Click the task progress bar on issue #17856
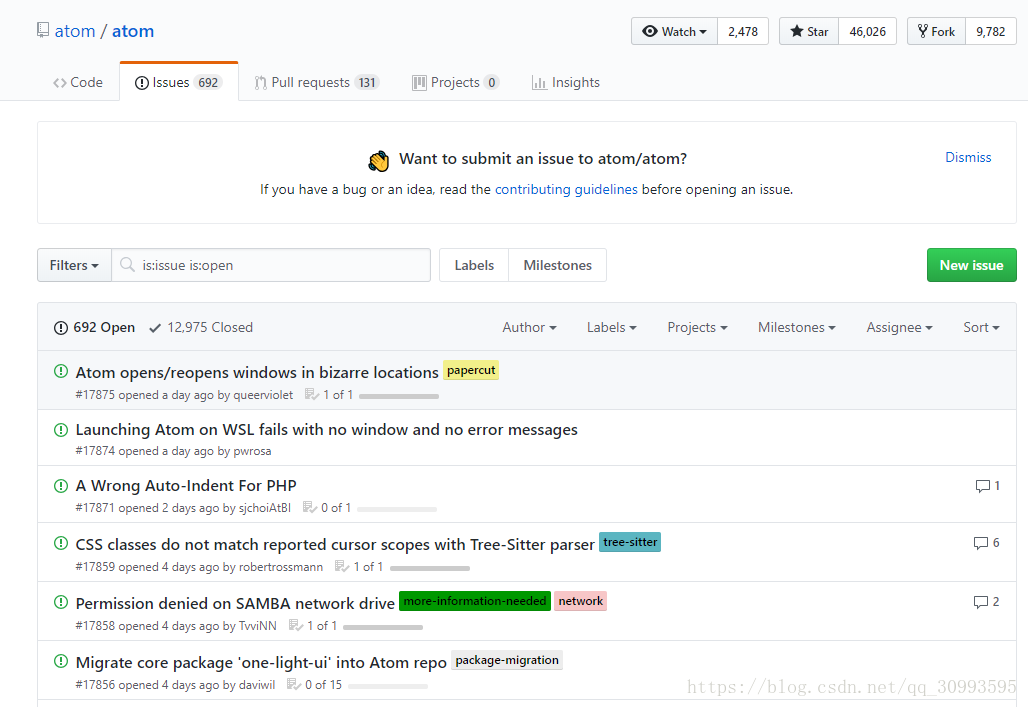Viewport: 1028px width, 707px height. 388,686
